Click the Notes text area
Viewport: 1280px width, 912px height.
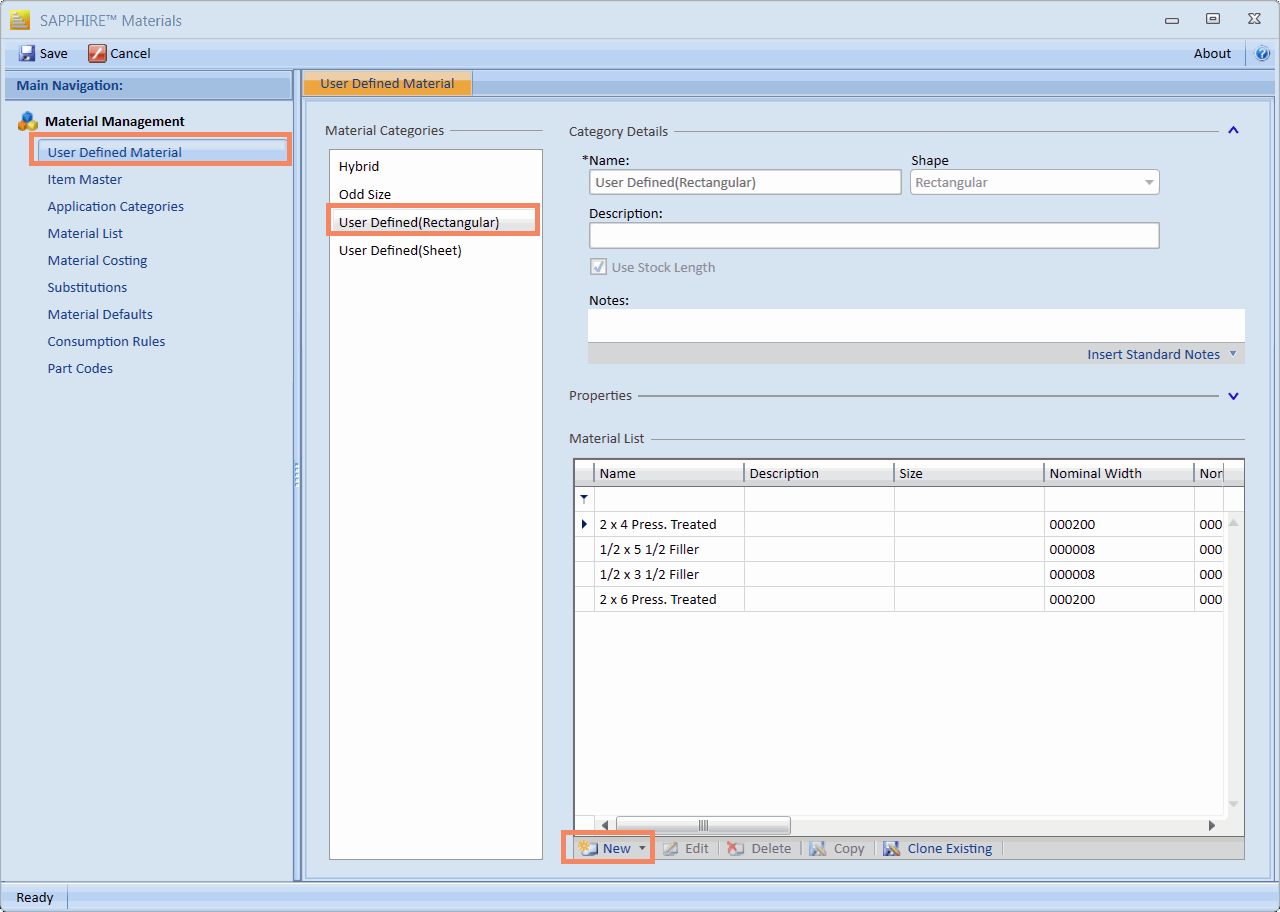(x=916, y=326)
